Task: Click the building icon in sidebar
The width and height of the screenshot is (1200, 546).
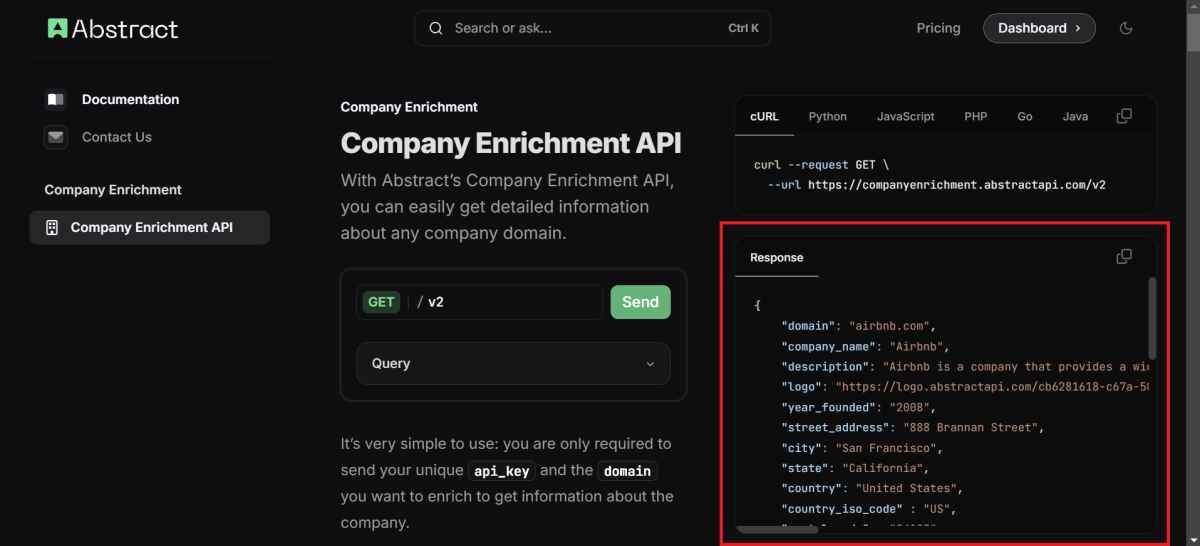Action: (52, 227)
